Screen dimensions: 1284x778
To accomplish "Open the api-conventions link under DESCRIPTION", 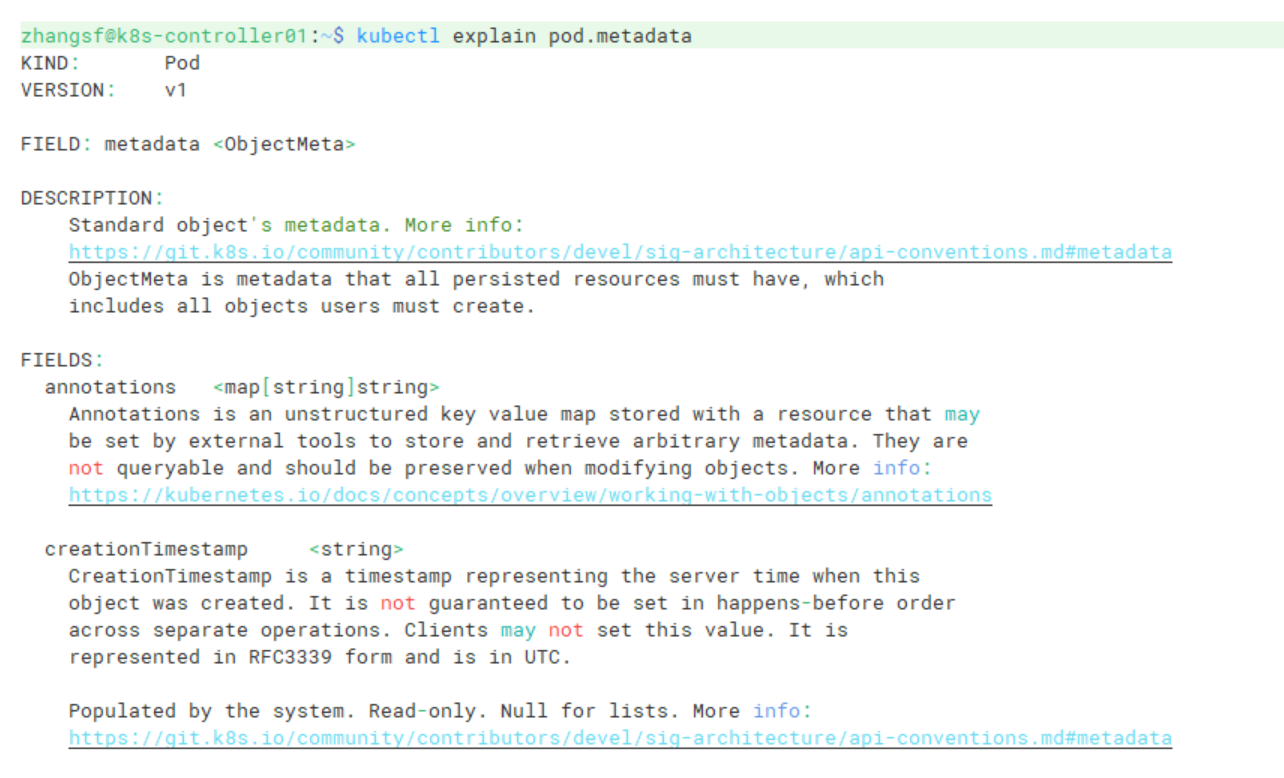I will 620,252.
